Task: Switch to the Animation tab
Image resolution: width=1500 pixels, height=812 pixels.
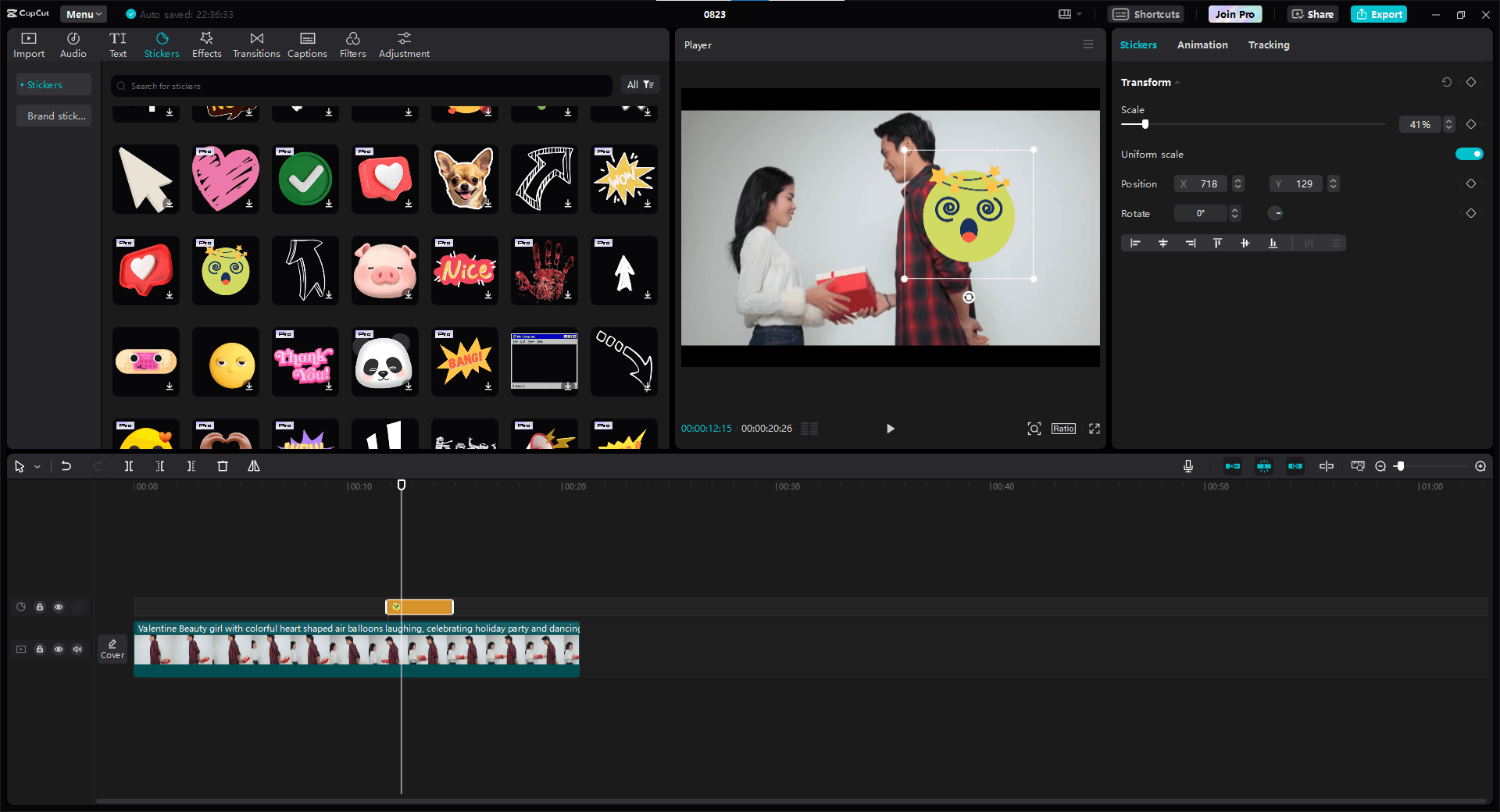Action: click(1202, 45)
